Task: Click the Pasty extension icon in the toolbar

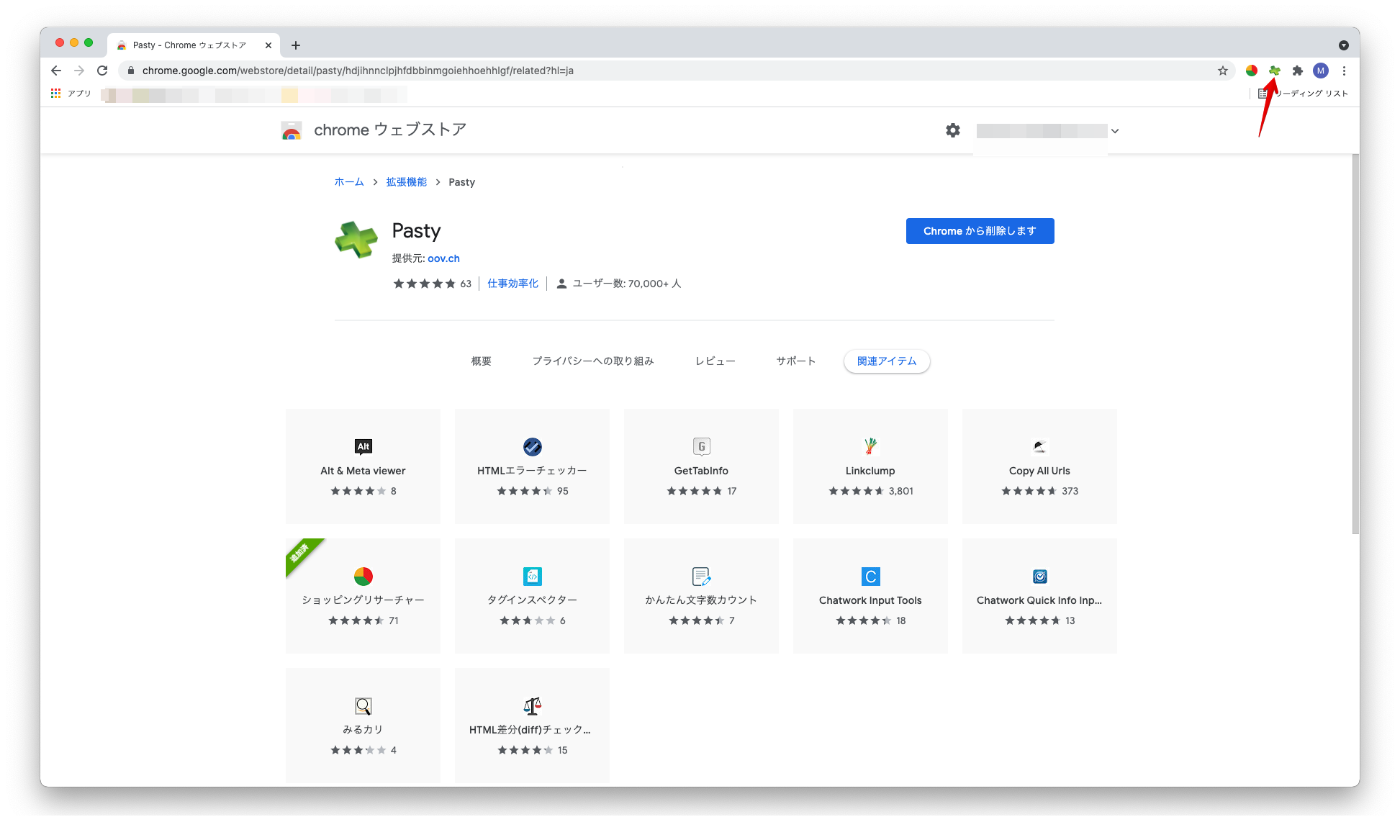Action: (x=1274, y=71)
